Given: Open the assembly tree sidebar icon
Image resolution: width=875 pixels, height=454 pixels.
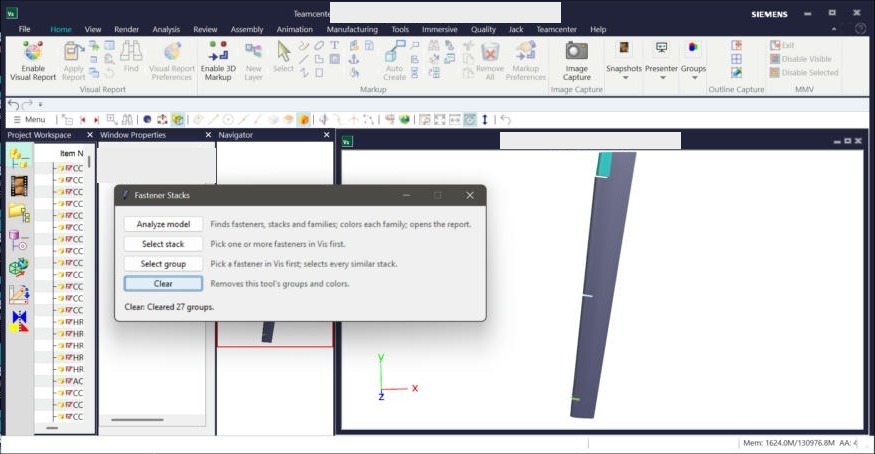Looking at the screenshot, I should 19,158.
